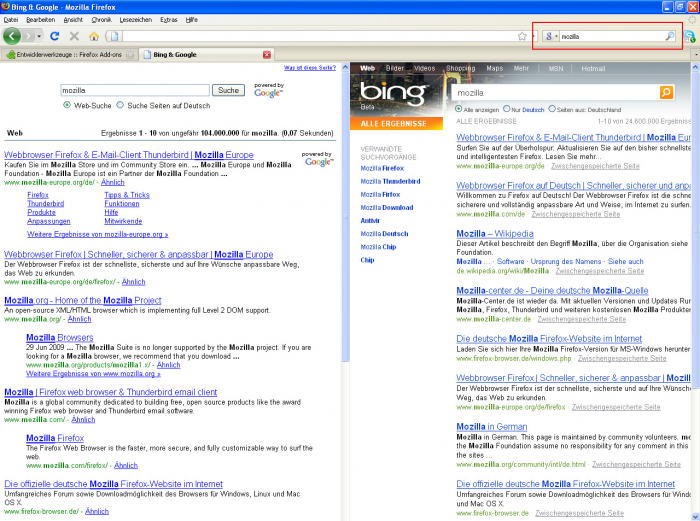Bookmark this page with the star
Viewport: 700px width, 521px height.
point(522,36)
